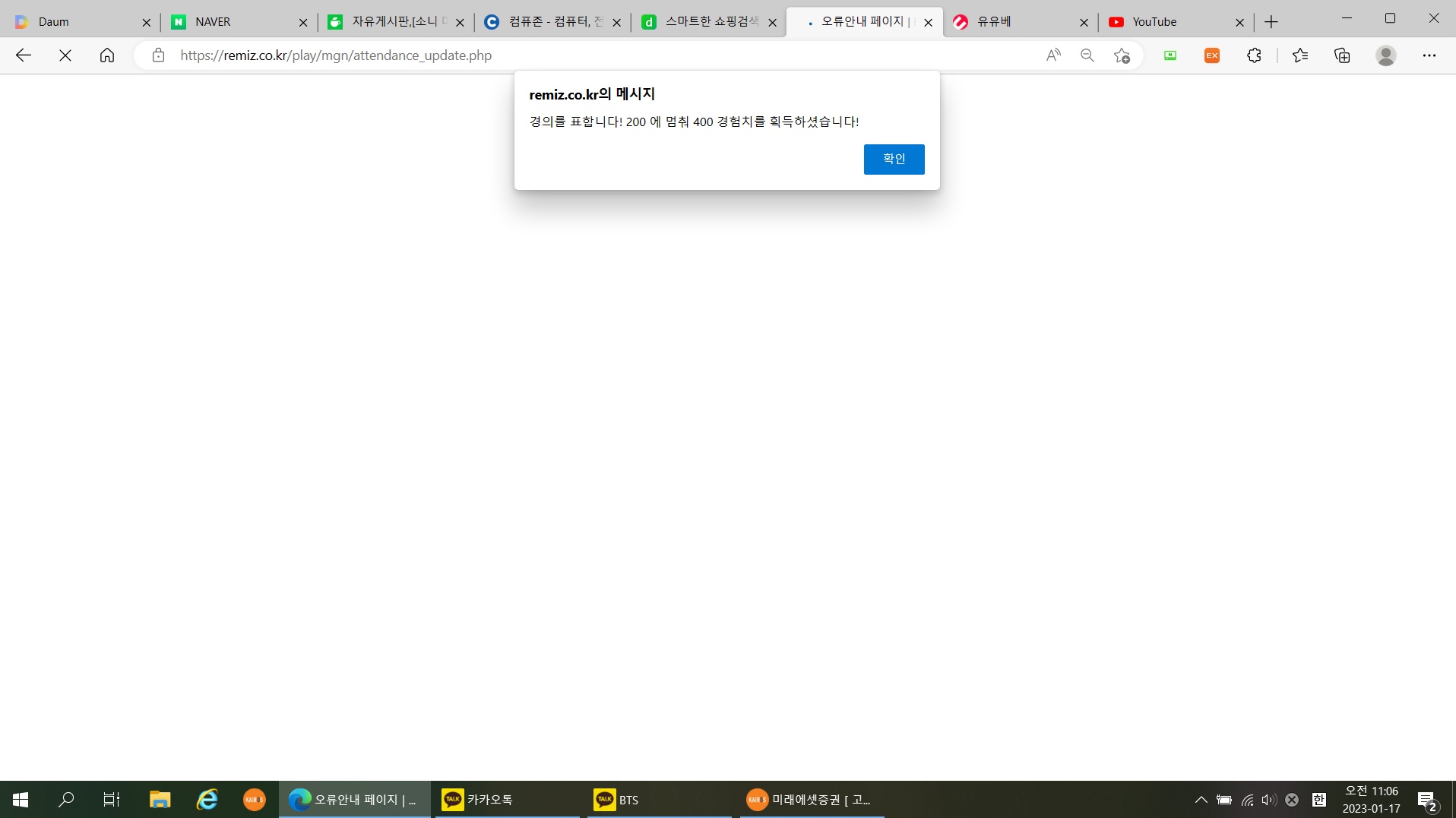This screenshot has width=1456, height=818.
Task: Add this page to favorites
Action: tap(1122, 55)
